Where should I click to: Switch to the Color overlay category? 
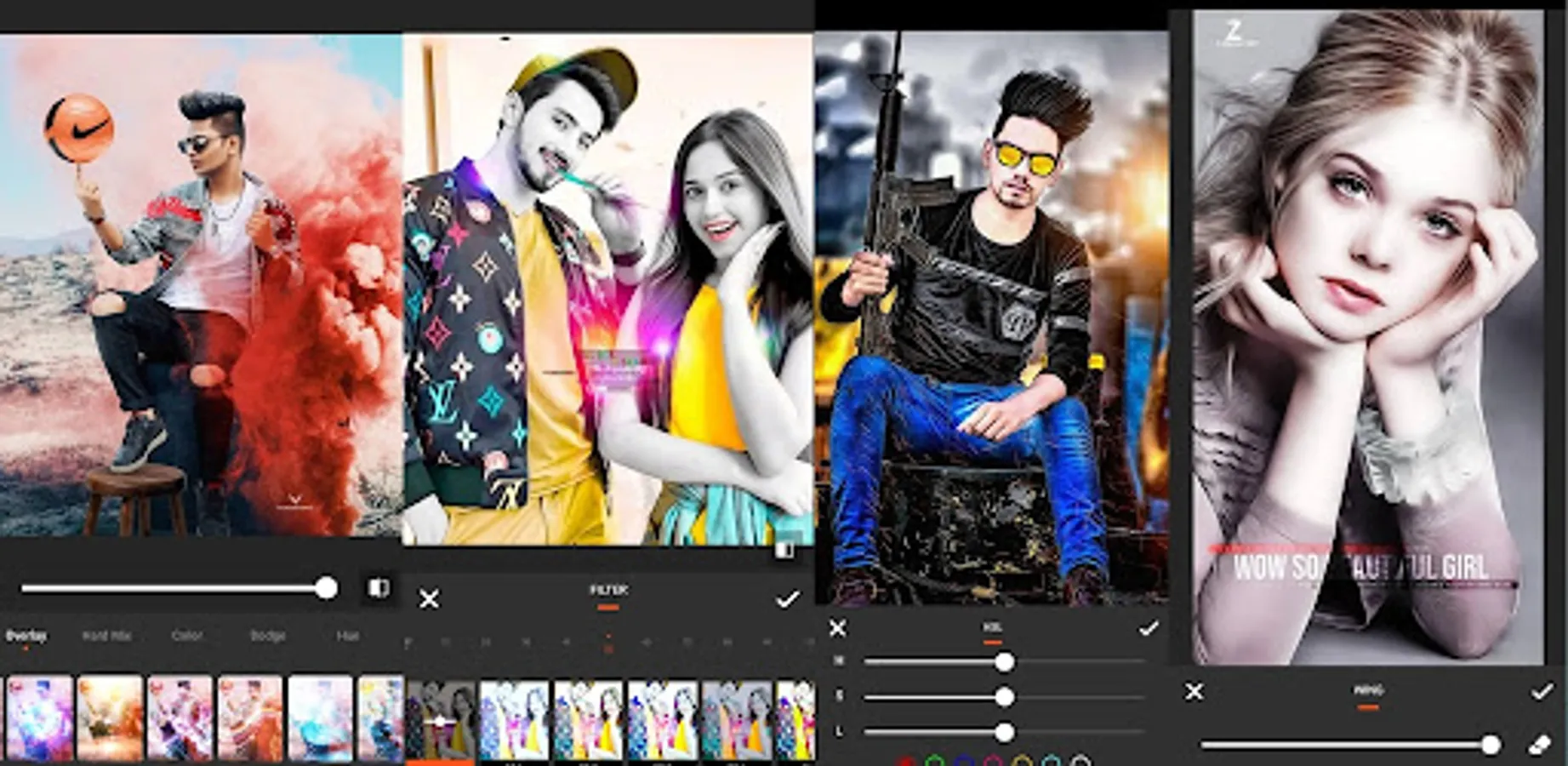(187, 636)
